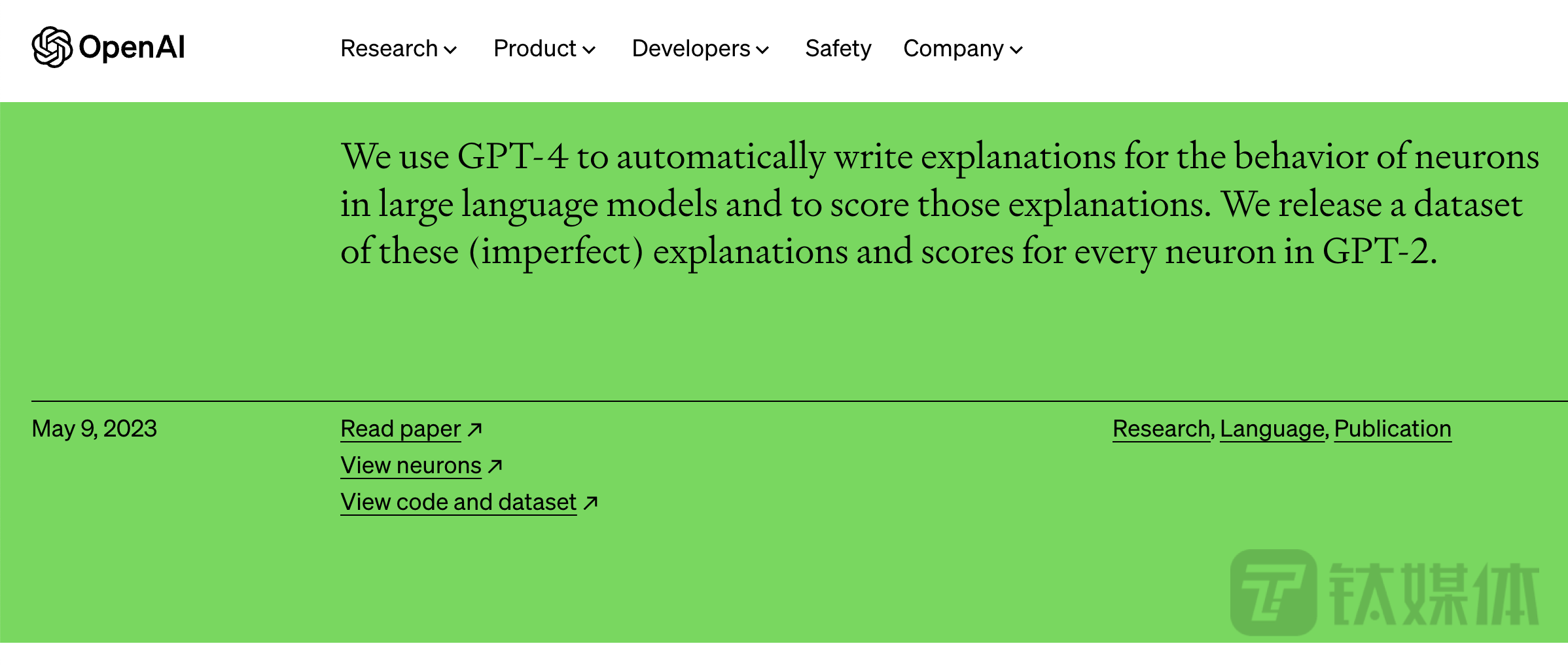Open the Read paper link
Screen dimensions: 1568x665
coord(401,429)
